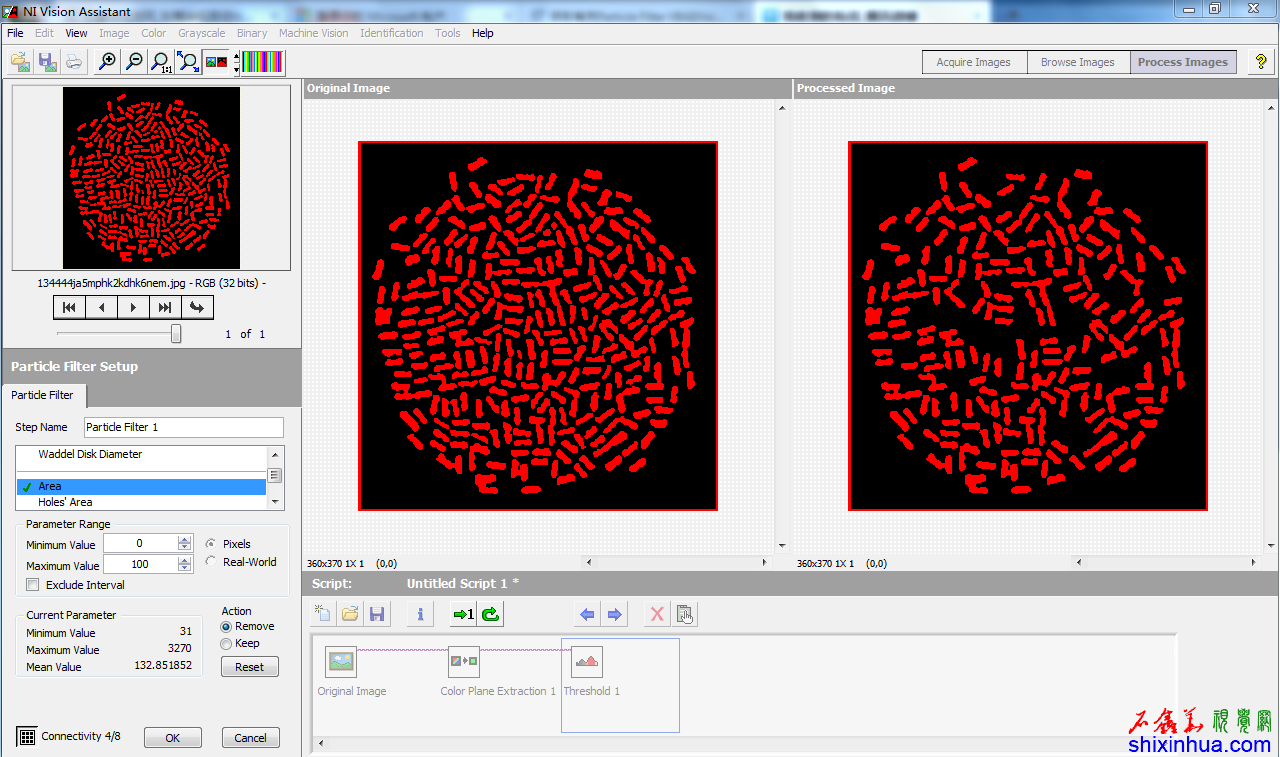Toggle the Area measurement checkmark
This screenshot has height=757, width=1280.
tap(27, 487)
